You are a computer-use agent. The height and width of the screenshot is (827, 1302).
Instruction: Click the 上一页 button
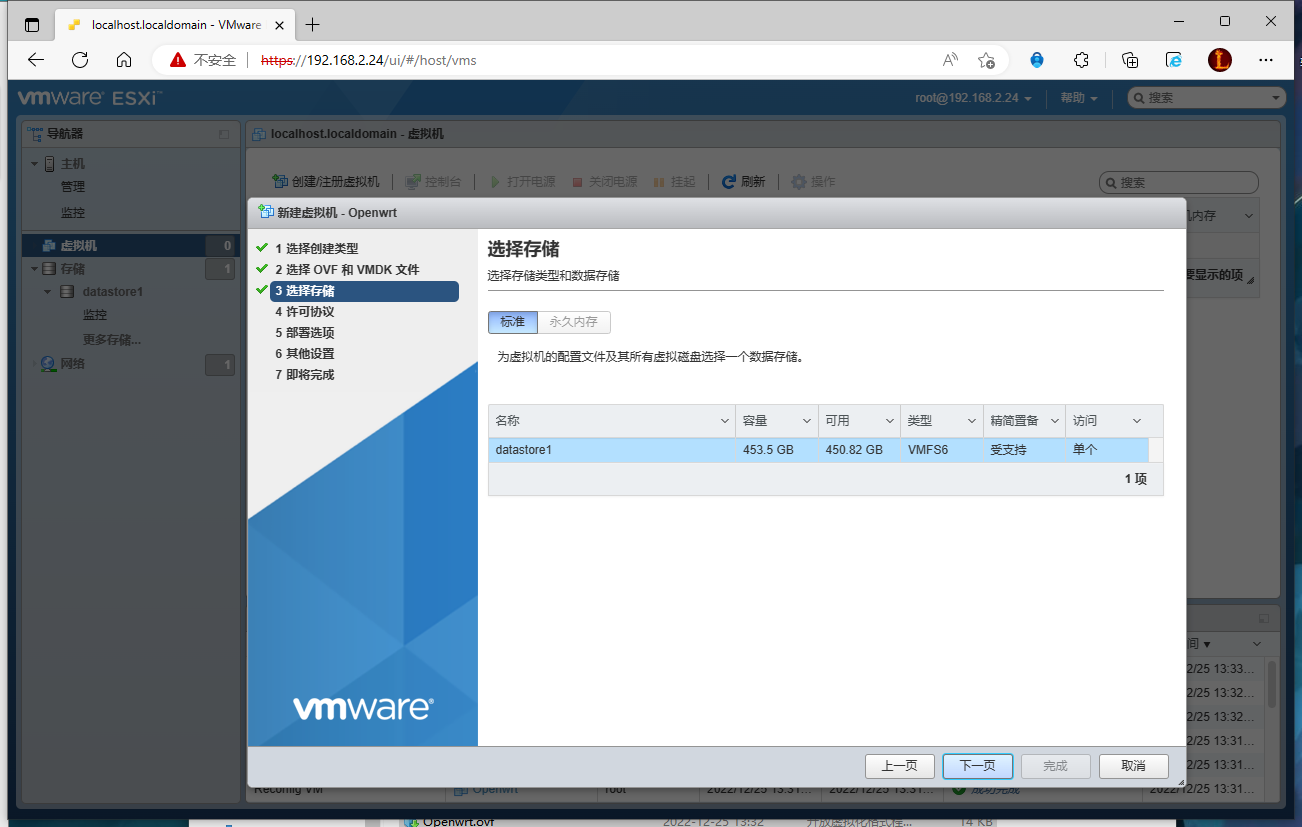coord(899,766)
